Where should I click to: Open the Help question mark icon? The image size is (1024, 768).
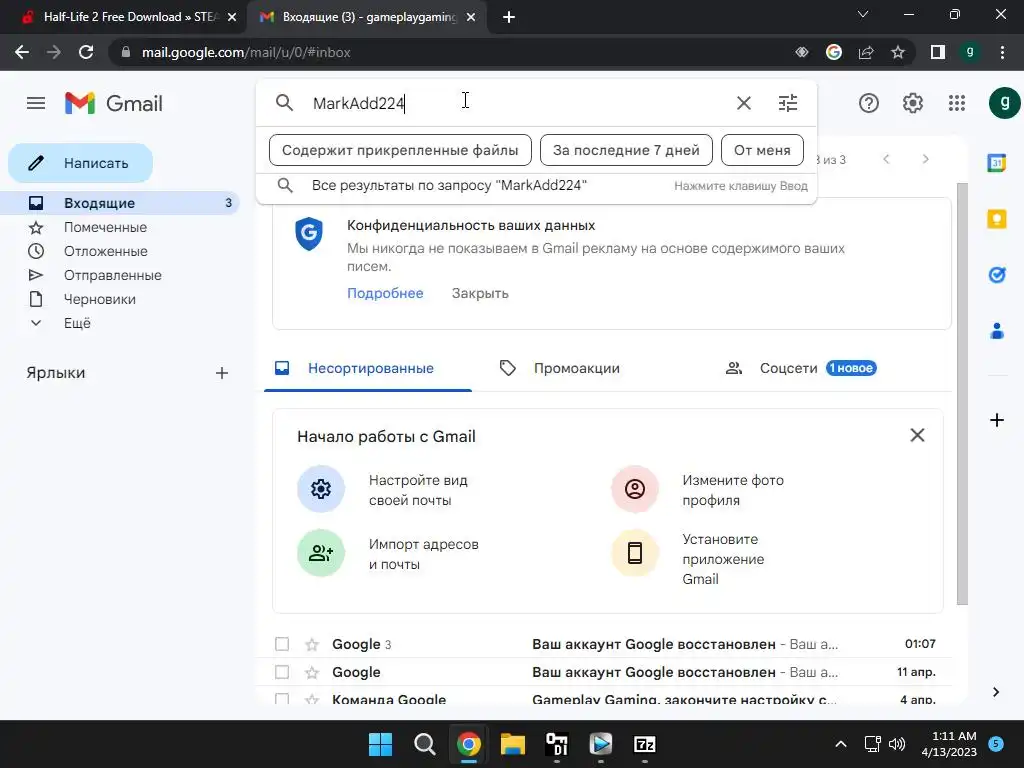click(x=869, y=103)
